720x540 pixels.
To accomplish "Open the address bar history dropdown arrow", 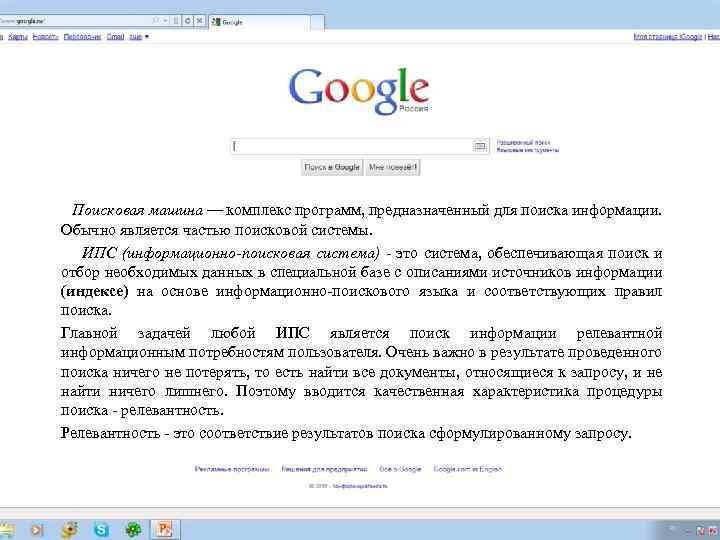I will click(165, 21).
